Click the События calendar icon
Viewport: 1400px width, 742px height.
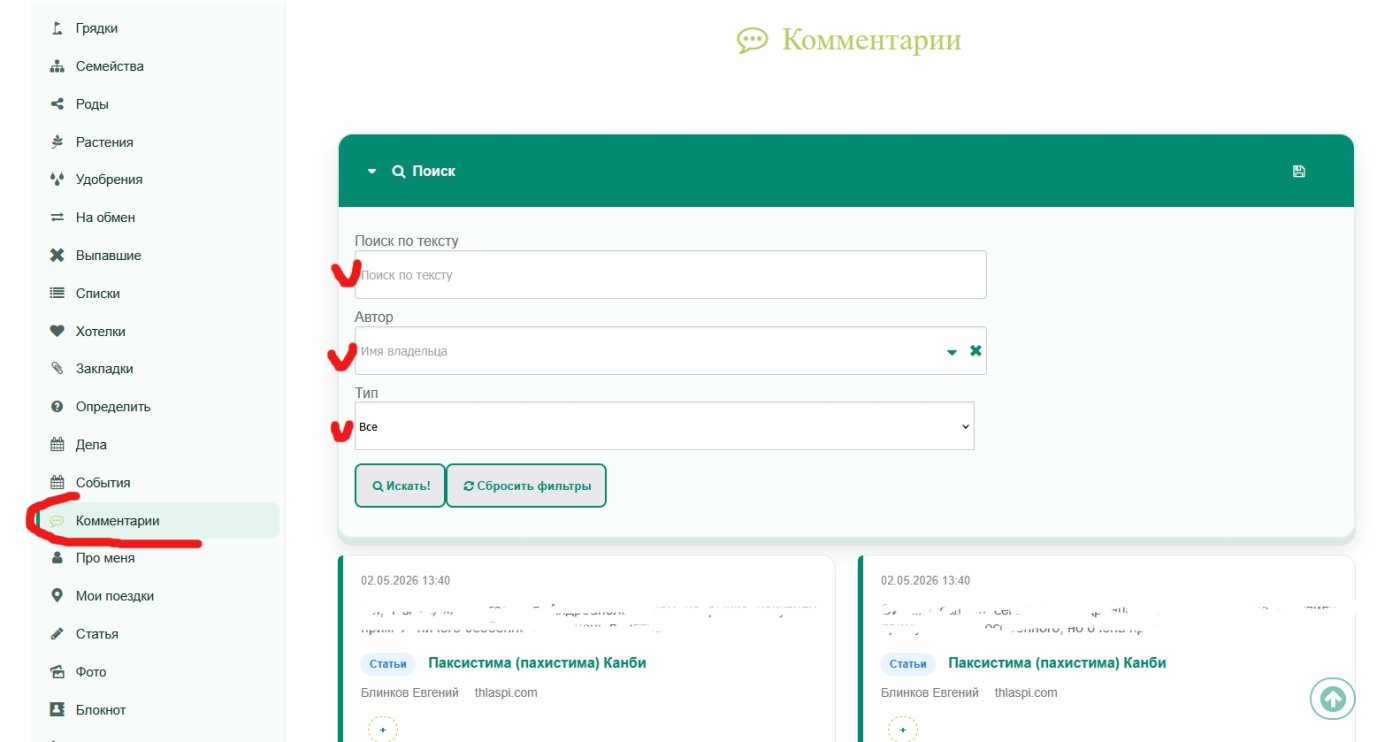pos(57,483)
